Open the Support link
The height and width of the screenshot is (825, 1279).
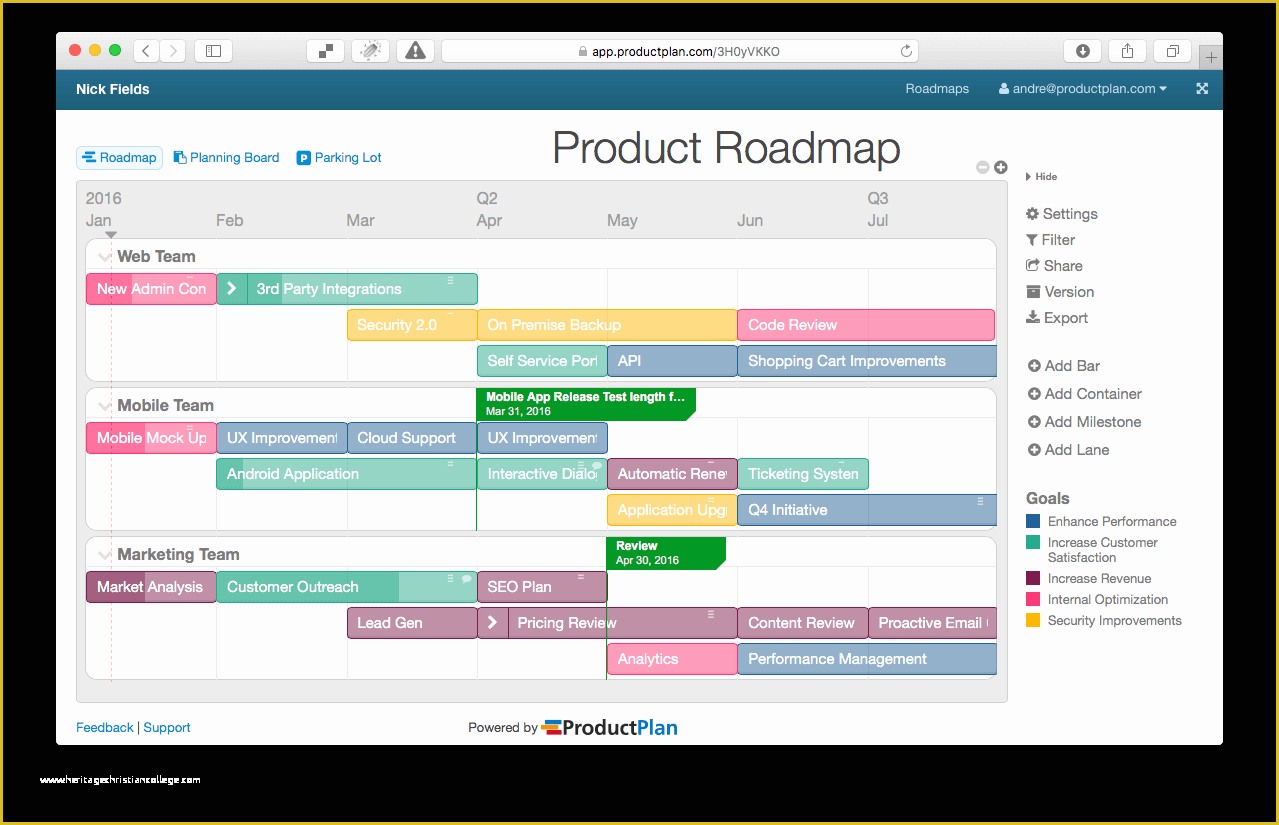tap(167, 728)
